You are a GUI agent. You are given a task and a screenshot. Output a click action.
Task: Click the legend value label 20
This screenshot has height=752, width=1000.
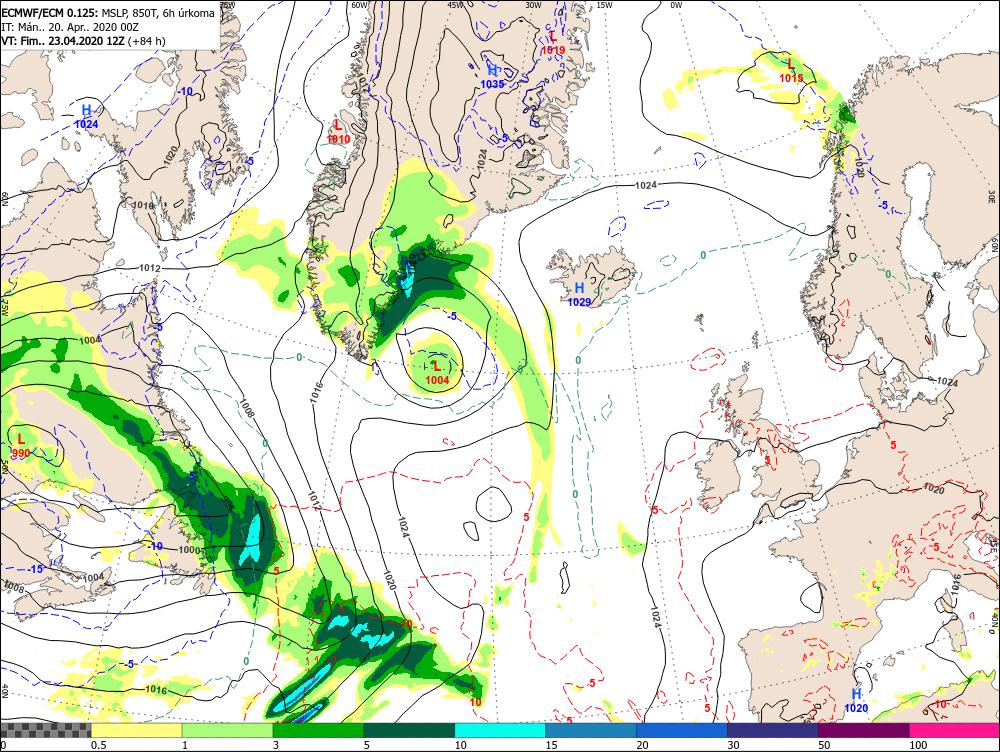[642, 745]
